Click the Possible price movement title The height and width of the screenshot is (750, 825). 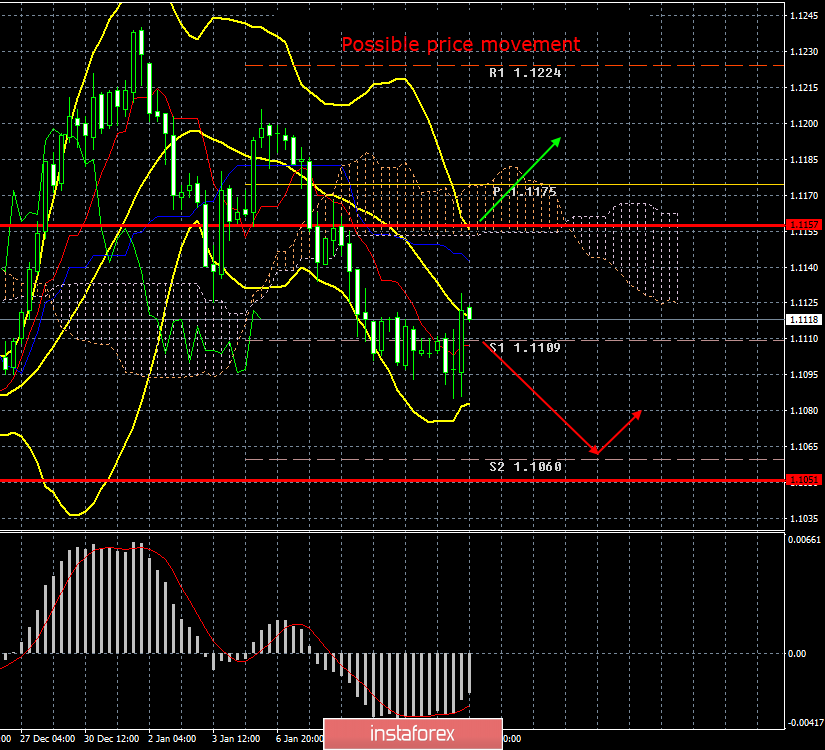click(x=461, y=44)
